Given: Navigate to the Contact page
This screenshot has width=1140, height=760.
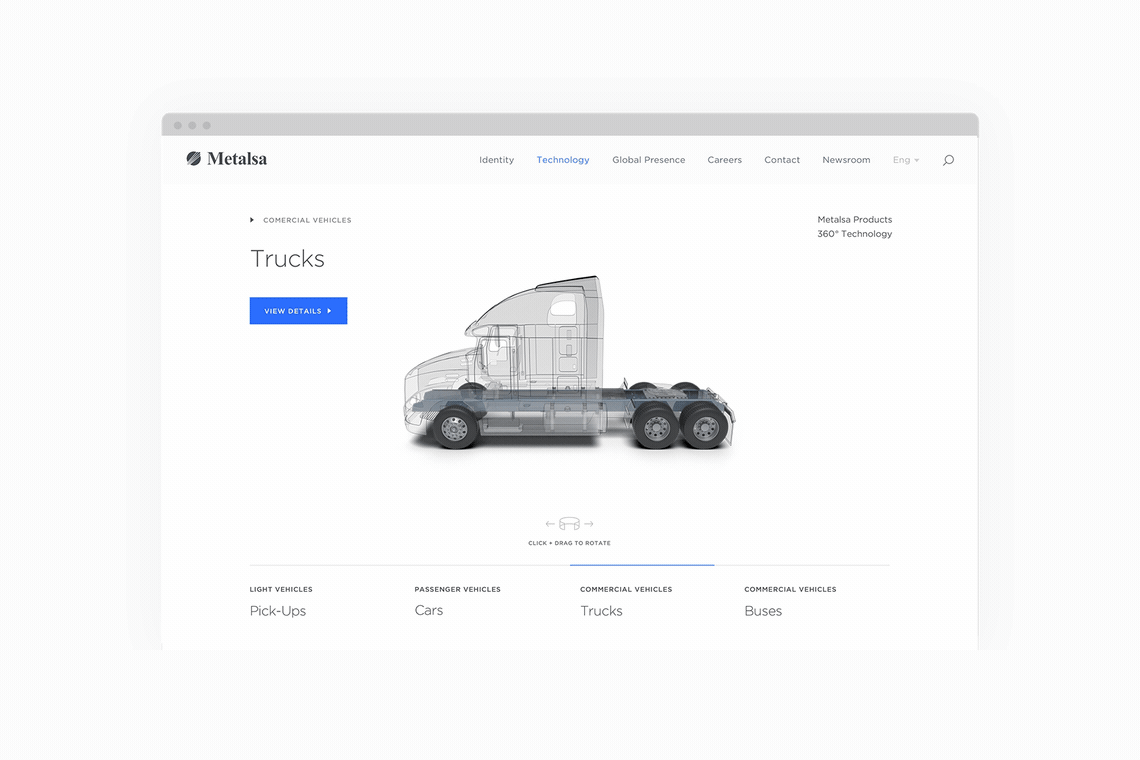Looking at the screenshot, I should point(782,160).
